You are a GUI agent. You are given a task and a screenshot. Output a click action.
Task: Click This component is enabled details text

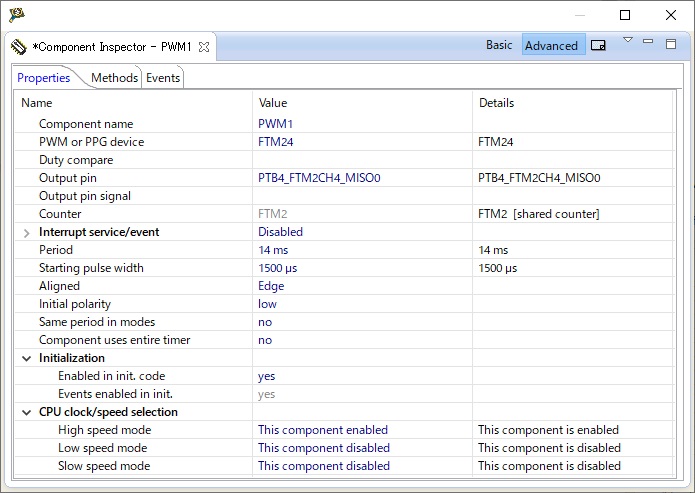point(548,430)
